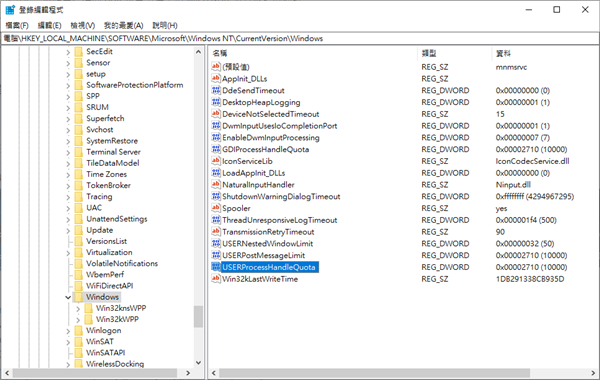The width and height of the screenshot is (600, 380).
Task: Click tree pane horizontal scroll right arrow
Action: 188,373
